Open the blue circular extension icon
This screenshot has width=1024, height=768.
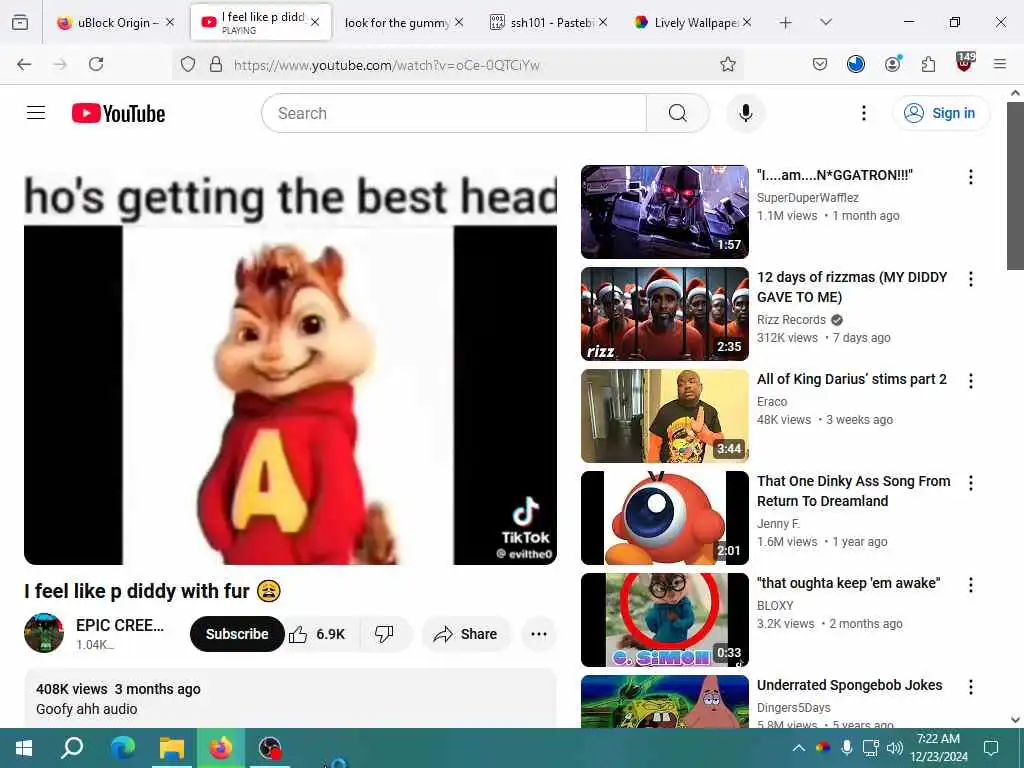coord(856,64)
